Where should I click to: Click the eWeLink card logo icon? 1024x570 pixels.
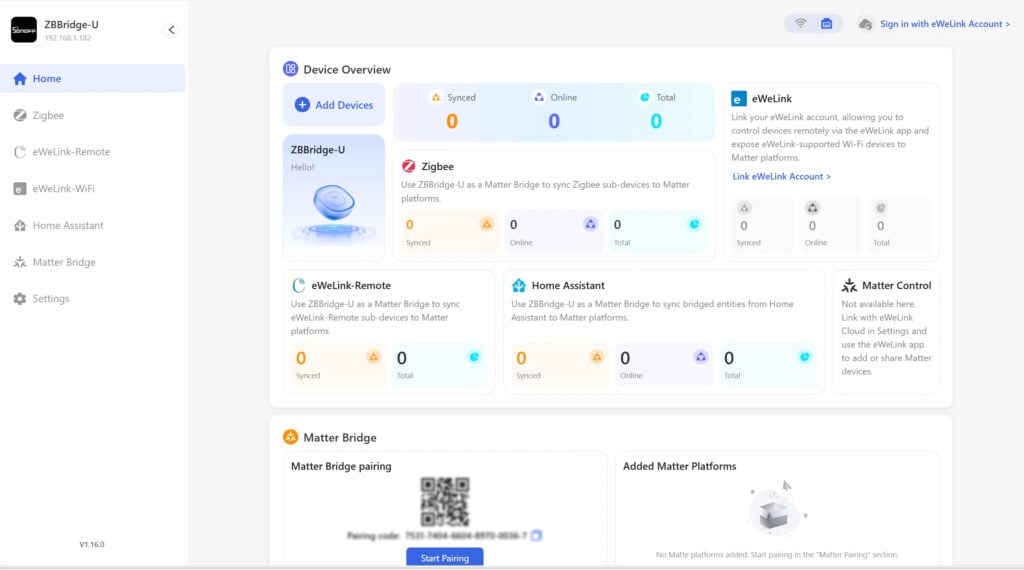[739, 99]
